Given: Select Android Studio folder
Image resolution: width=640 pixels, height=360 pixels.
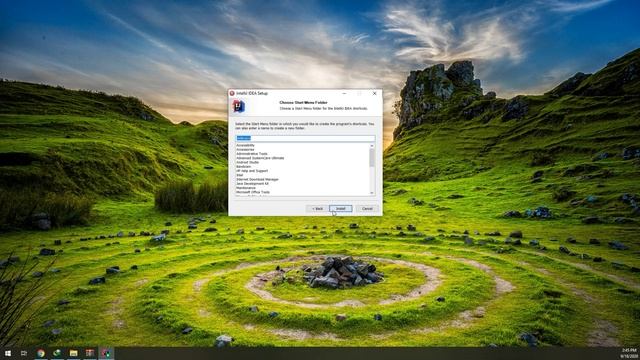Looking at the screenshot, I should (x=247, y=162).
